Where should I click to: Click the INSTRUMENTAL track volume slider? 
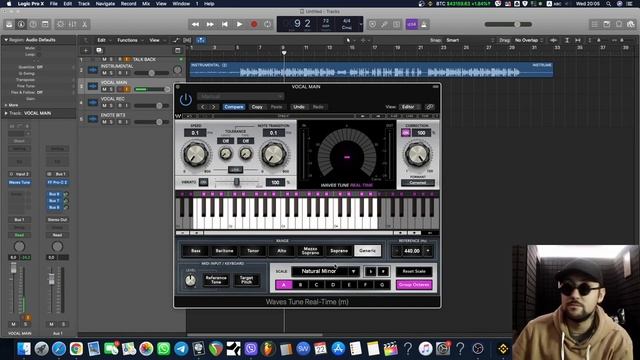[151, 73]
